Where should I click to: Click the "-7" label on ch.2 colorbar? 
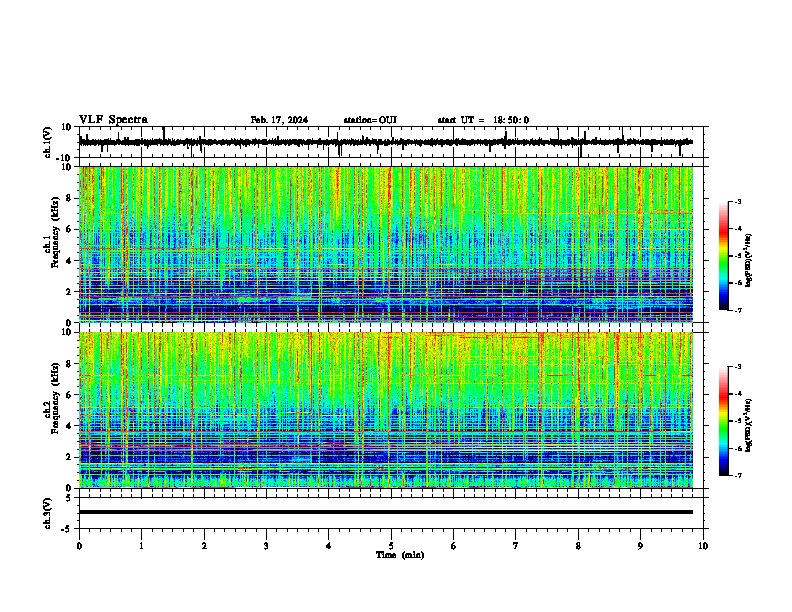[x=738, y=475]
